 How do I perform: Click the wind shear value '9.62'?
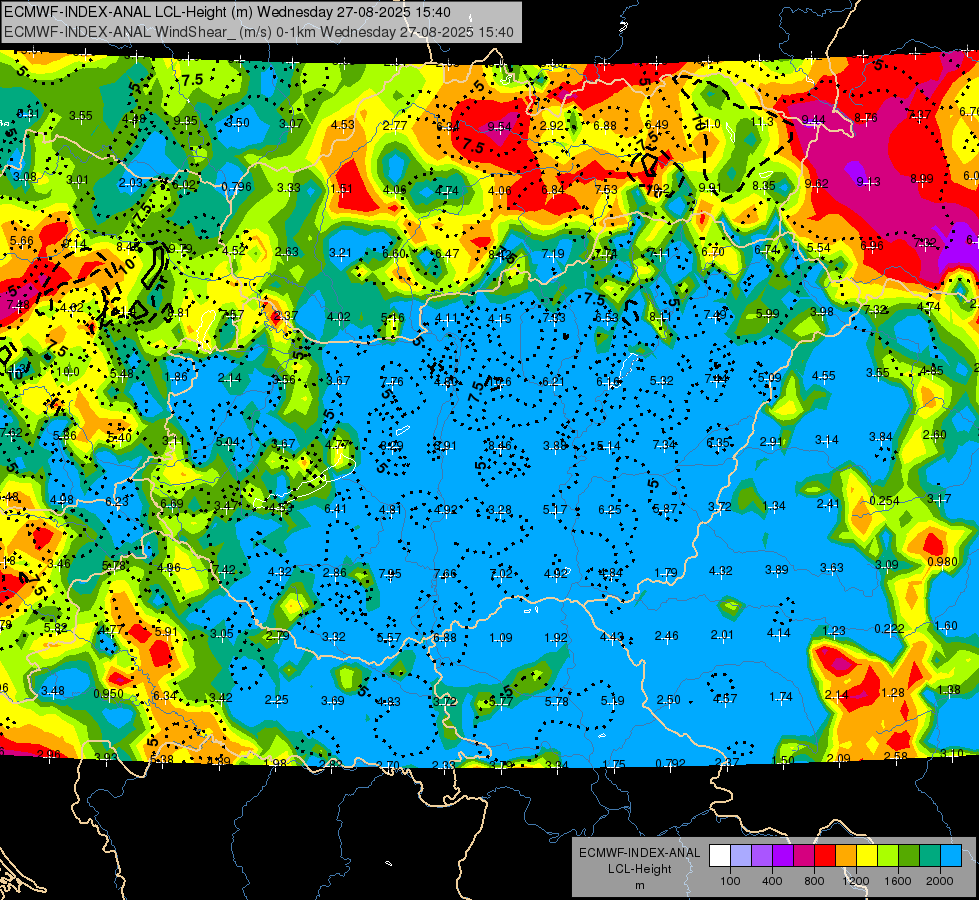(817, 184)
